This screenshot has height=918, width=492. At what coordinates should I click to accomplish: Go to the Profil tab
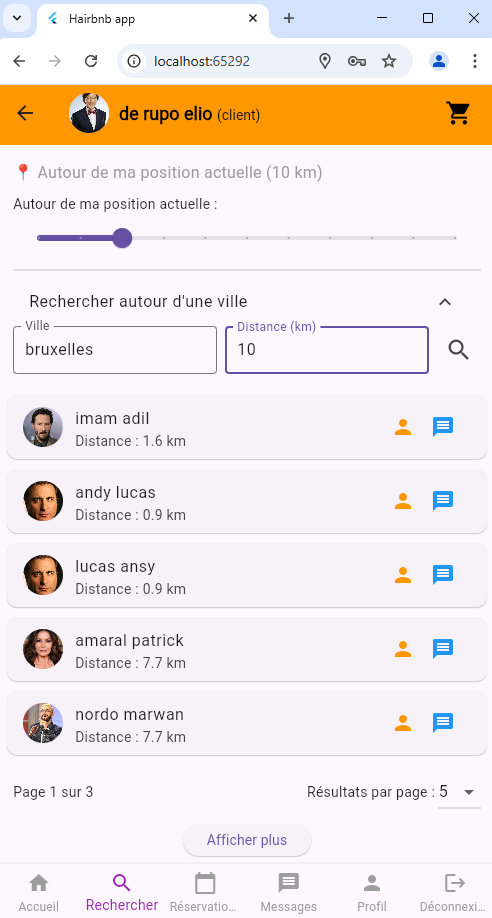tap(372, 892)
